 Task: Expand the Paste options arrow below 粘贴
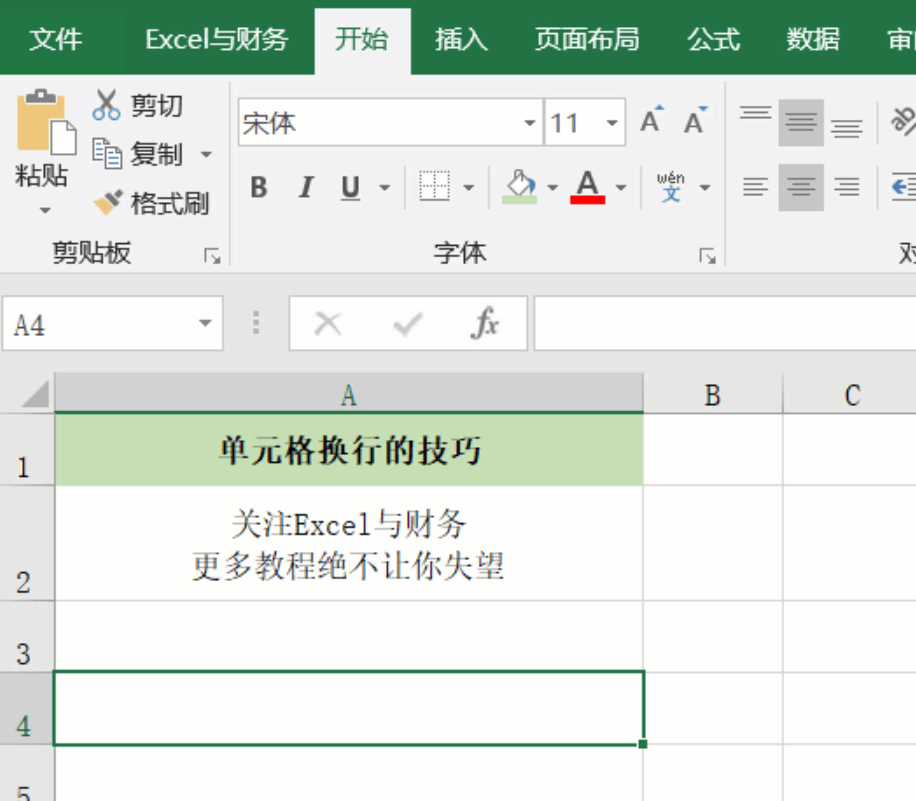coord(45,210)
